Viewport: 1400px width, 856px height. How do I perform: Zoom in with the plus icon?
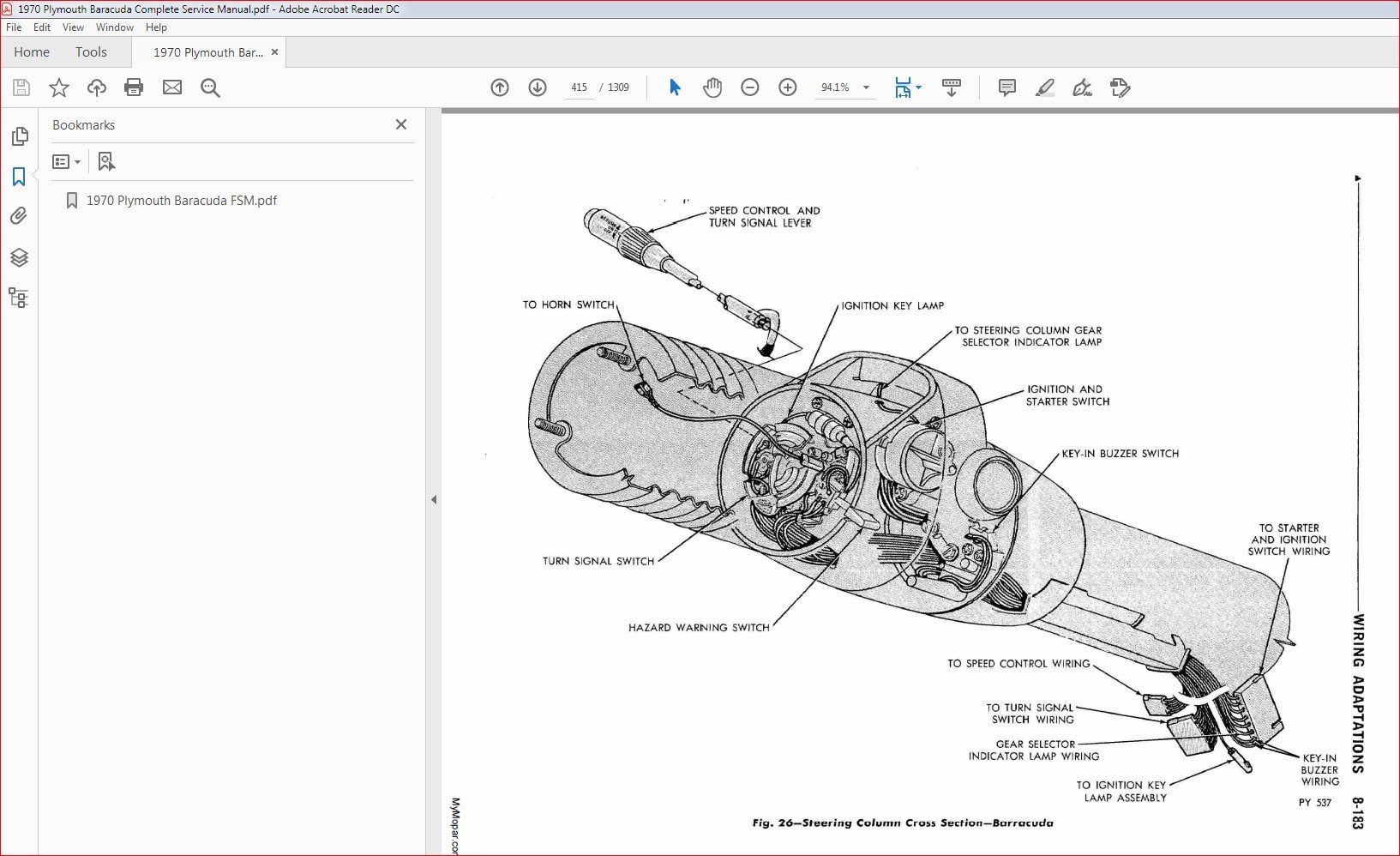788,87
